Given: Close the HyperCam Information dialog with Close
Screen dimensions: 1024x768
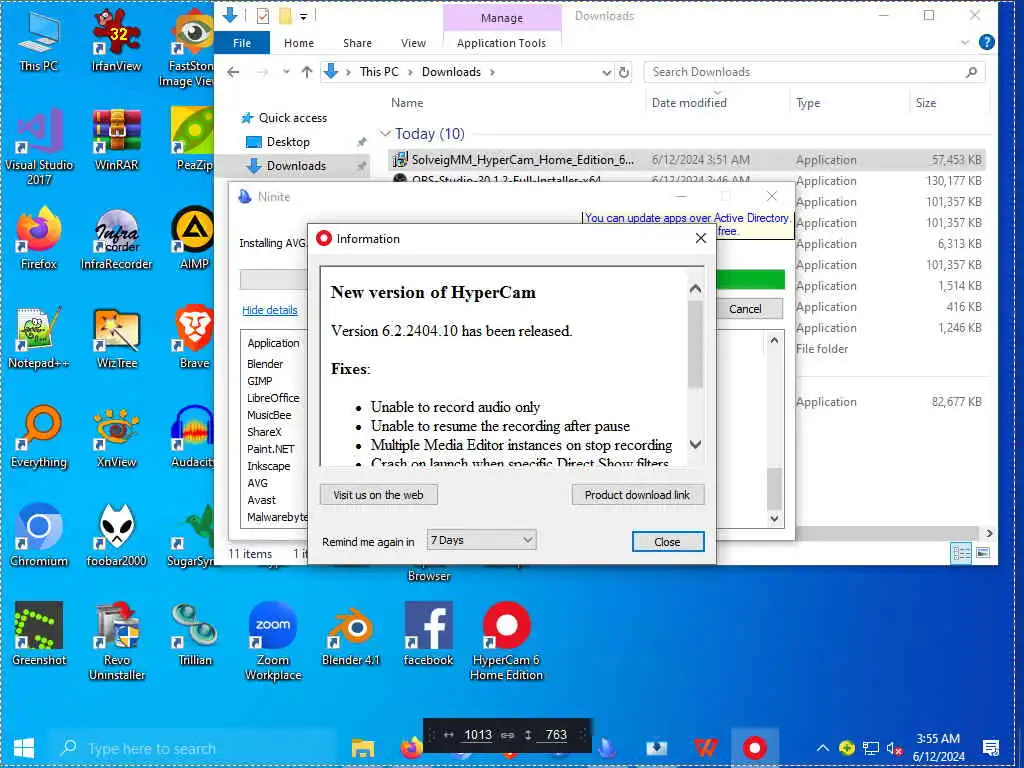Looking at the screenshot, I should coord(667,541).
